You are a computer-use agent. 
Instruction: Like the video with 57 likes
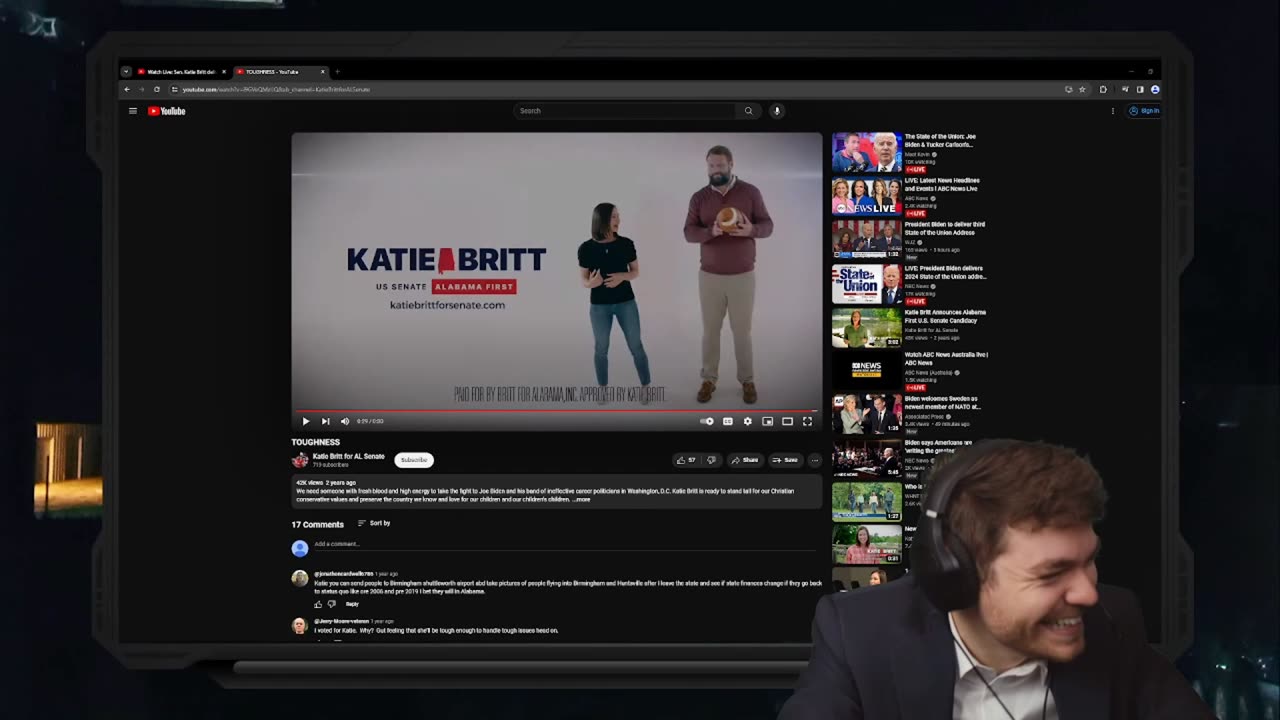point(686,460)
